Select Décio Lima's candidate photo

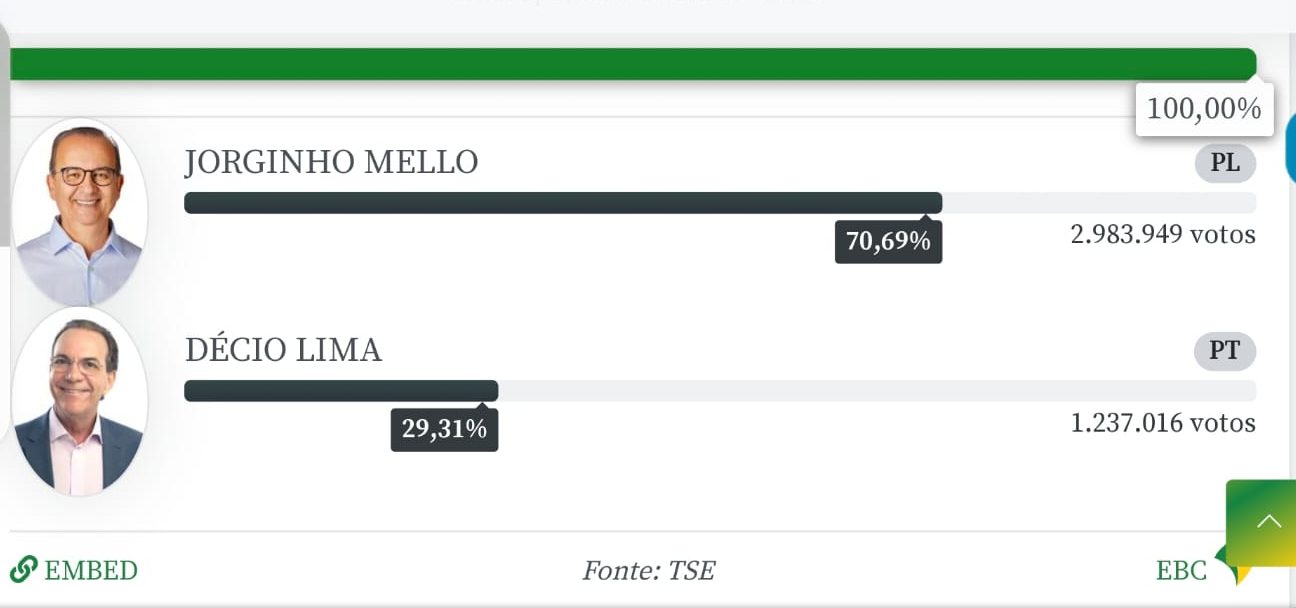(79, 402)
